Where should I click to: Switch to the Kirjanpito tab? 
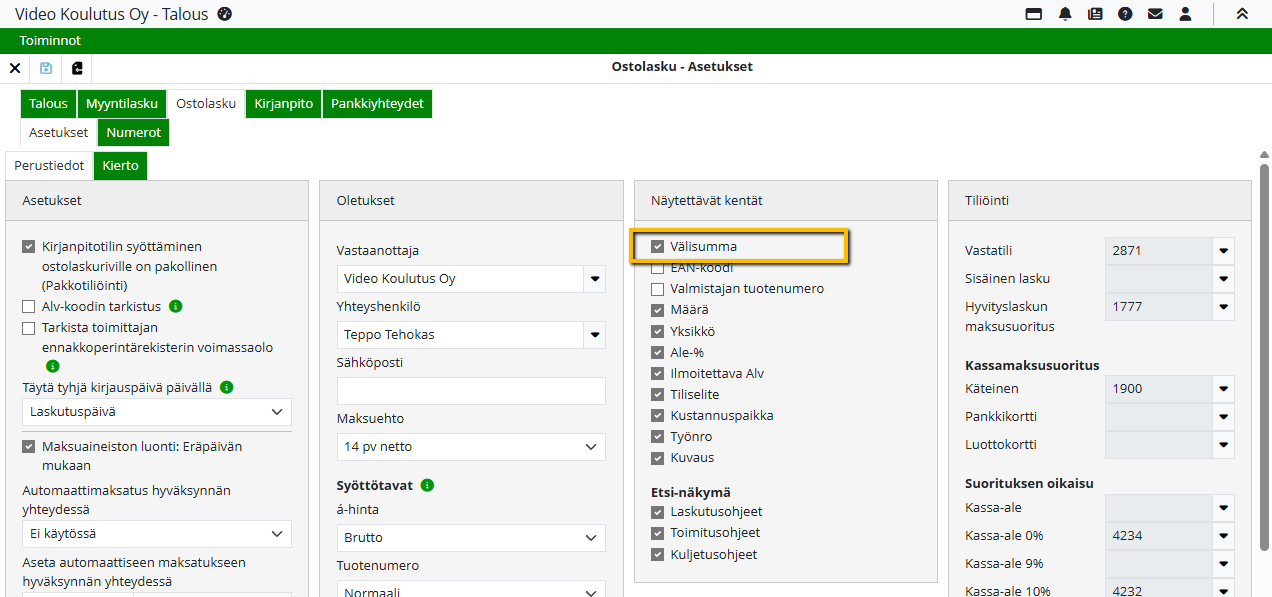point(284,104)
